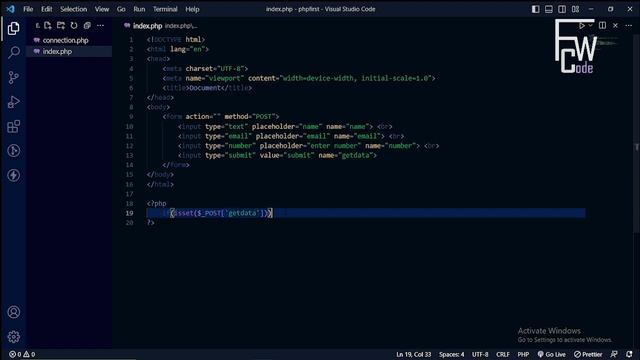Image resolution: width=640 pixels, height=360 pixels.
Task: Open the Extensions view
Action: pos(13,126)
